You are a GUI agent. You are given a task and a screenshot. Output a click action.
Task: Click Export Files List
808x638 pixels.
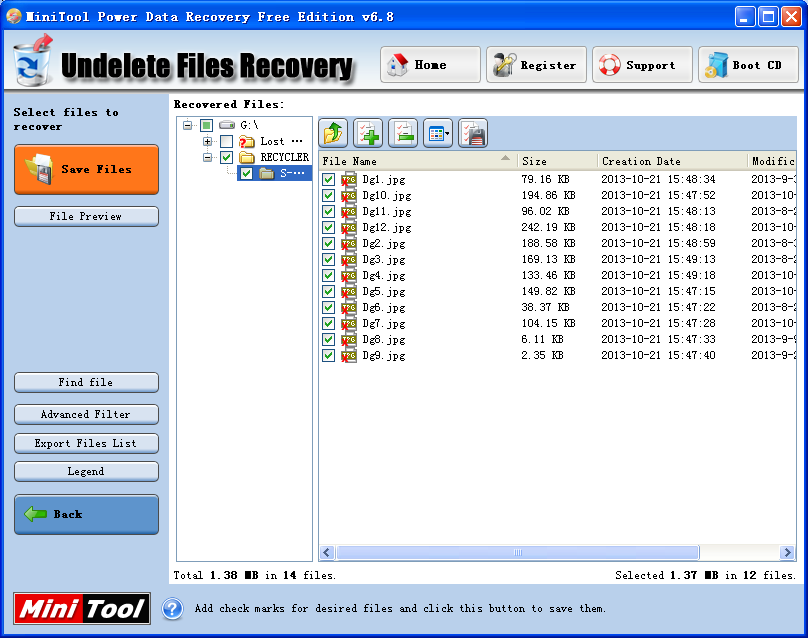click(86, 443)
